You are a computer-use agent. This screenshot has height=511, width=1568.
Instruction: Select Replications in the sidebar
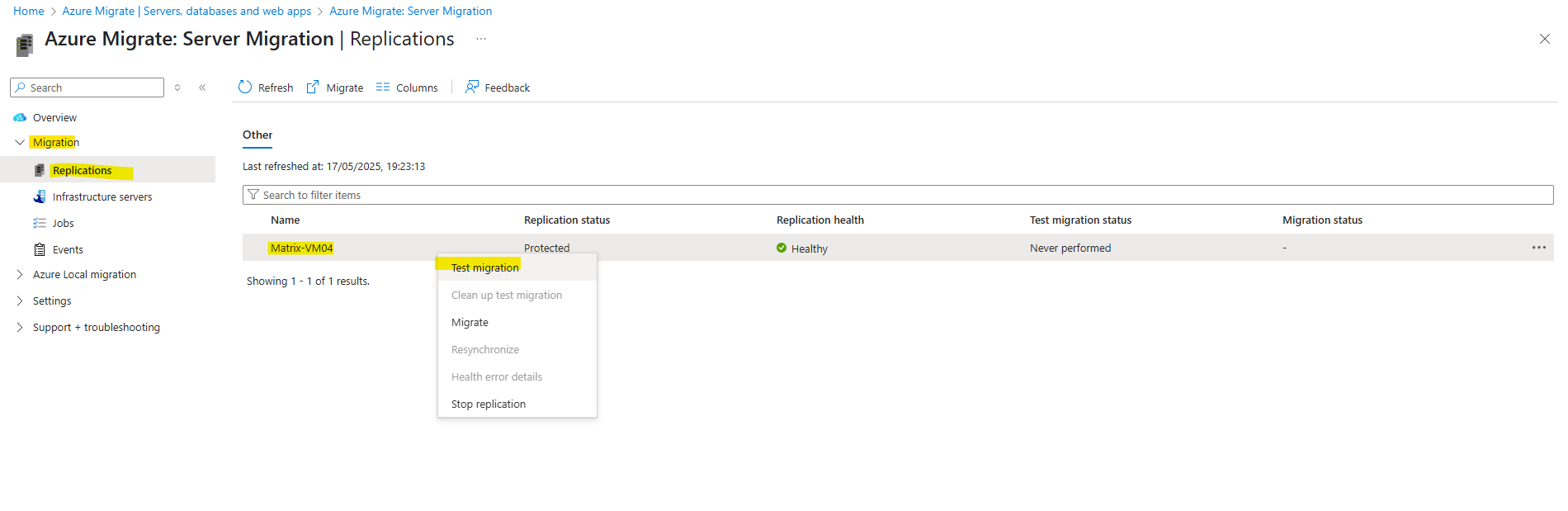point(82,170)
